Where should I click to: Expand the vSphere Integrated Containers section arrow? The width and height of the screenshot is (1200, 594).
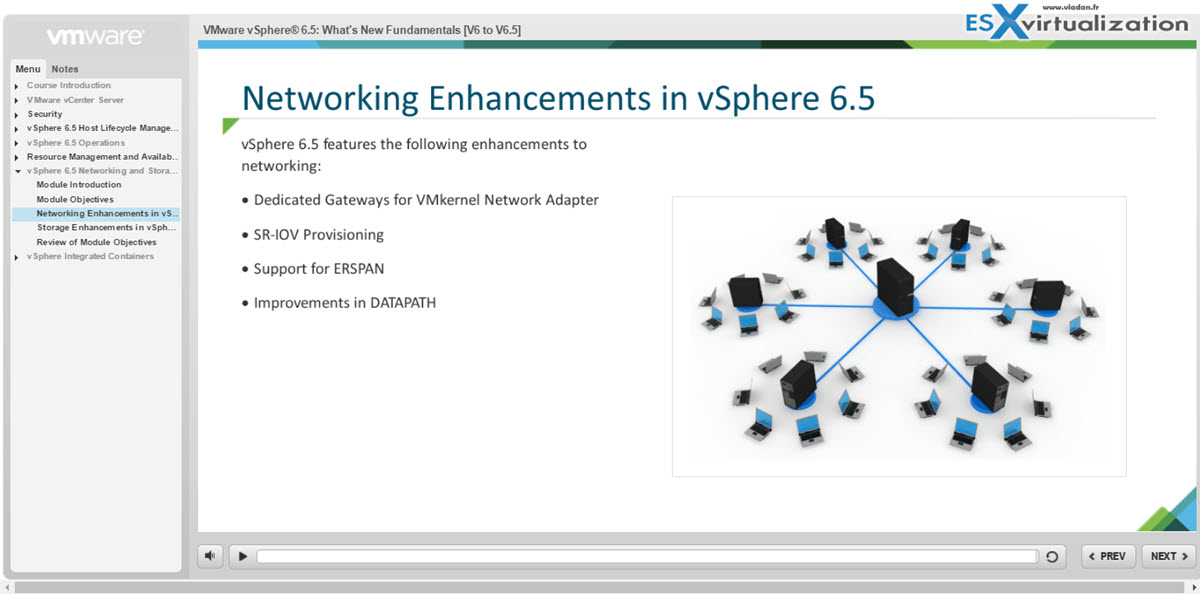(17, 258)
